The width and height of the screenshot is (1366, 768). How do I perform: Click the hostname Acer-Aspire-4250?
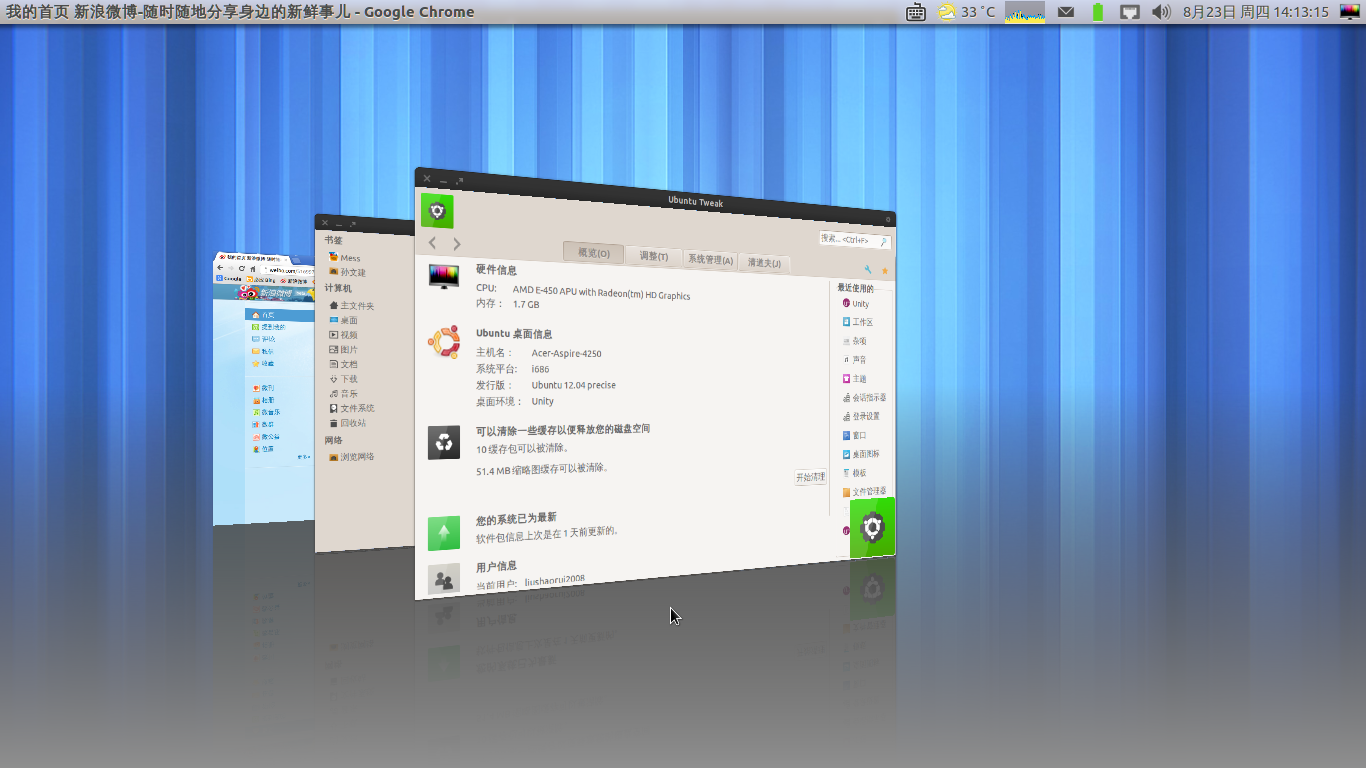pos(566,353)
